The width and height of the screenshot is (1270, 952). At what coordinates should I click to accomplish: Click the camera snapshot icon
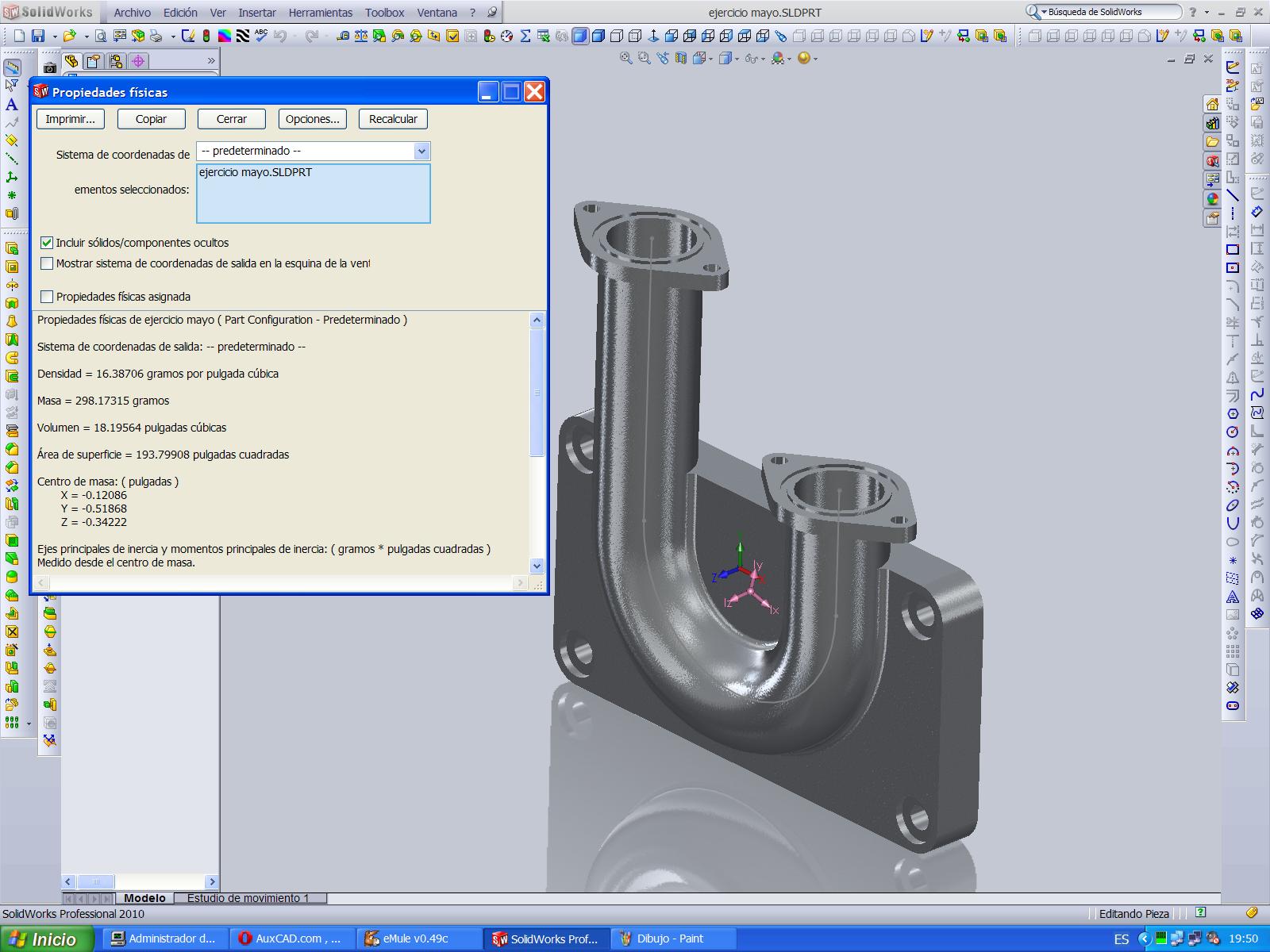pyautogui.click(x=50, y=68)
